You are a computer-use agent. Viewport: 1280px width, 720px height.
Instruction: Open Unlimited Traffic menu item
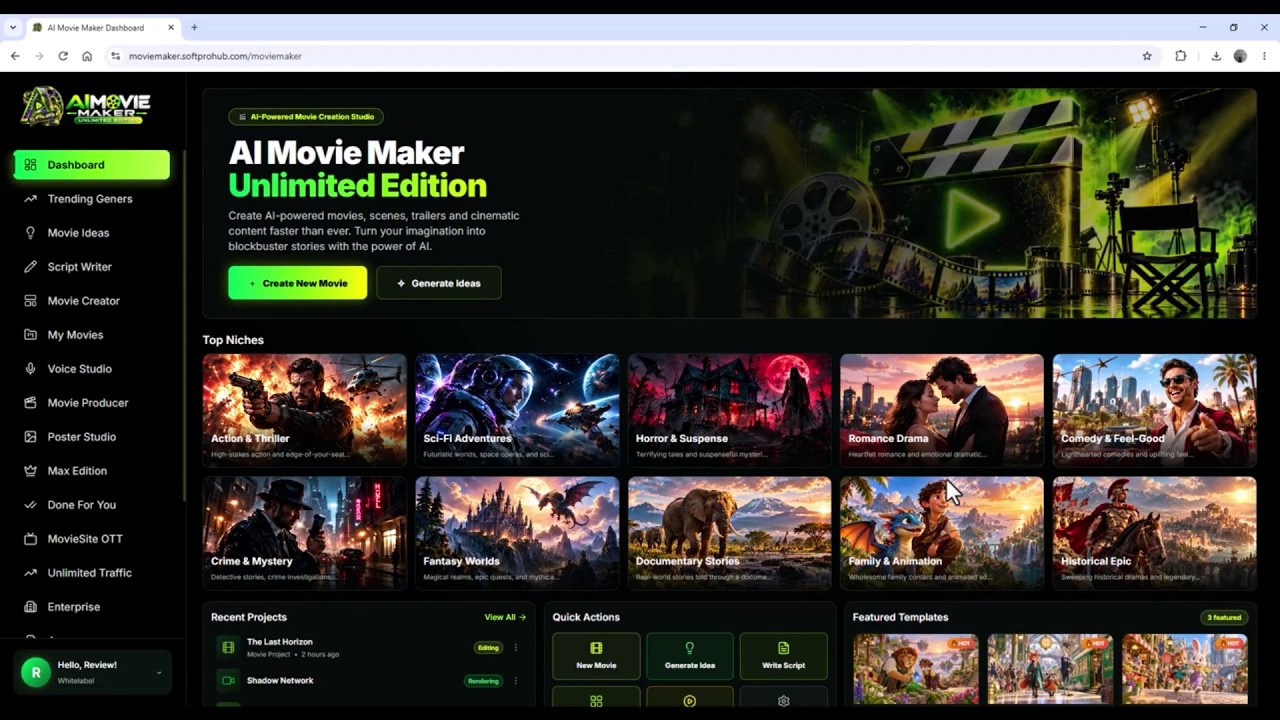92,573
